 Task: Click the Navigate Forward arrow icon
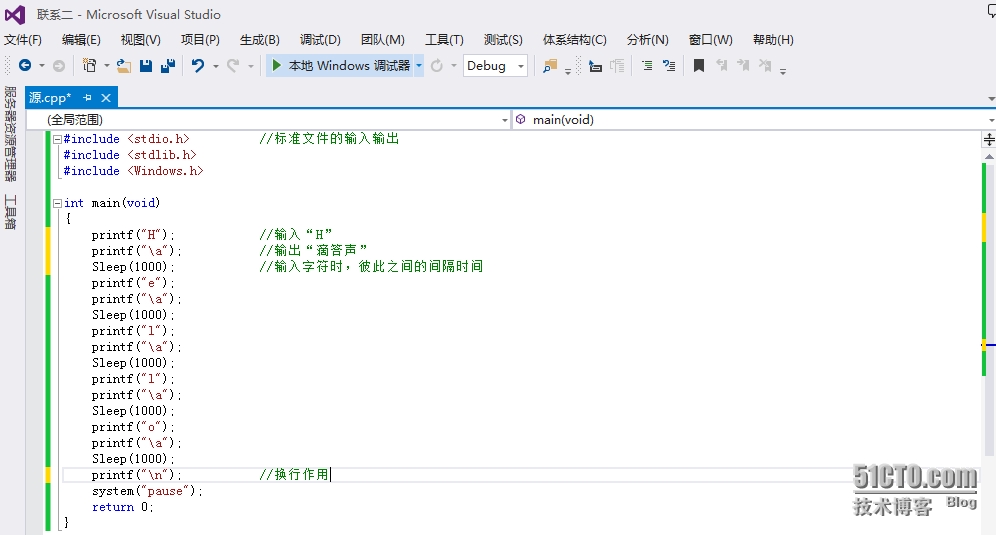[58, 65]
